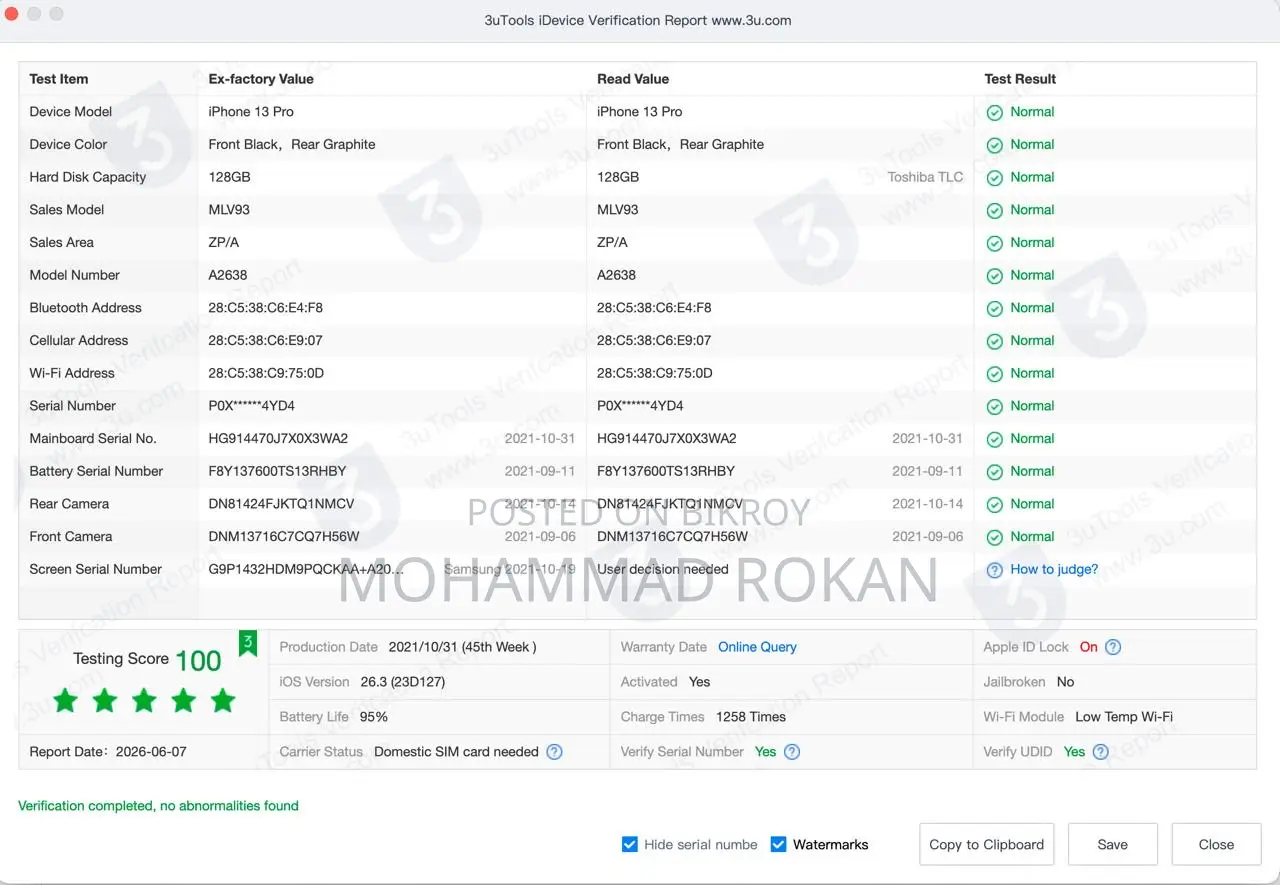Click the Normal check icon for Sales Area
The width and height of the screenshot is (1280, 885).
click(x=994, y=243)
